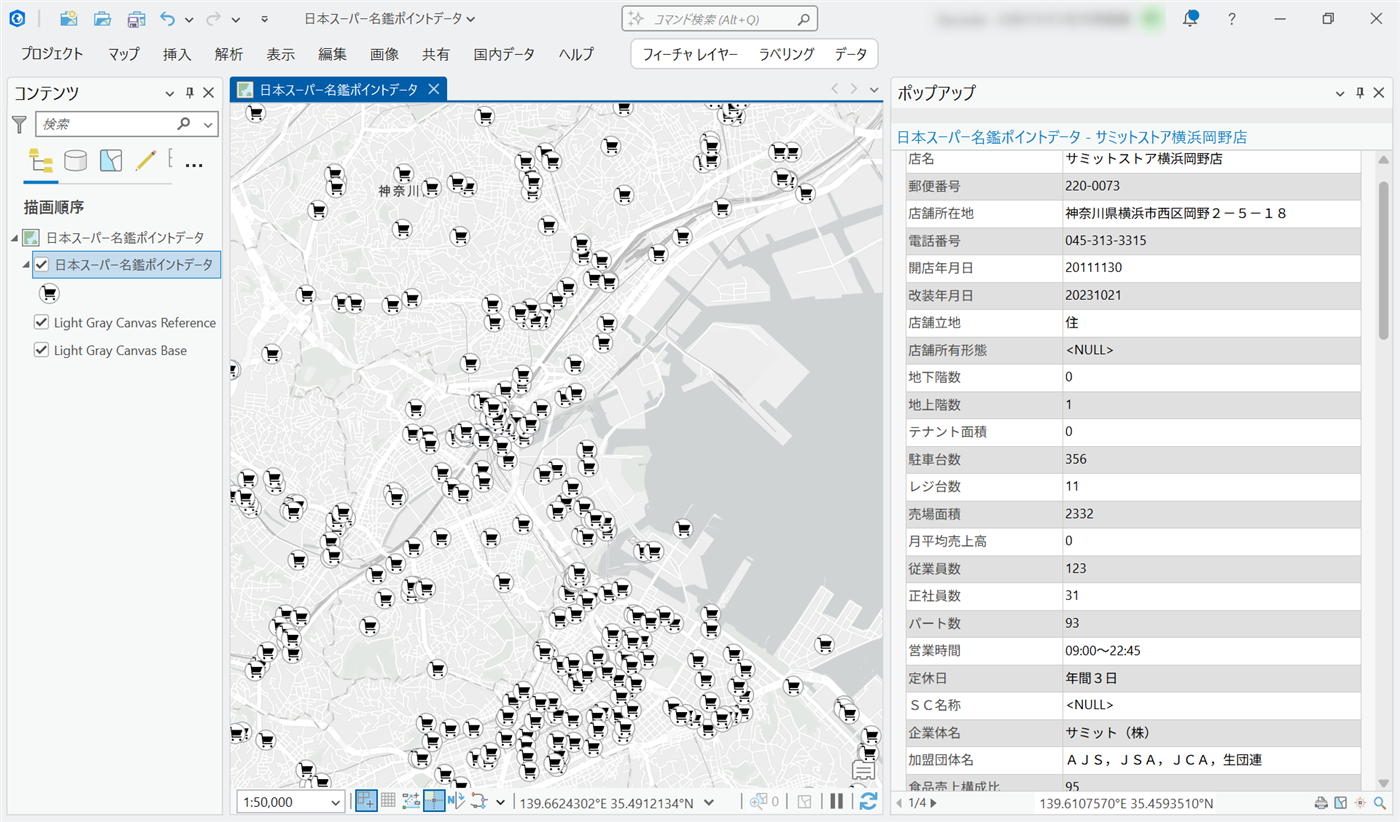The height and width of the screenshot is (822, 1400).
Task: Click the refresh map icon
Action: 867,801
